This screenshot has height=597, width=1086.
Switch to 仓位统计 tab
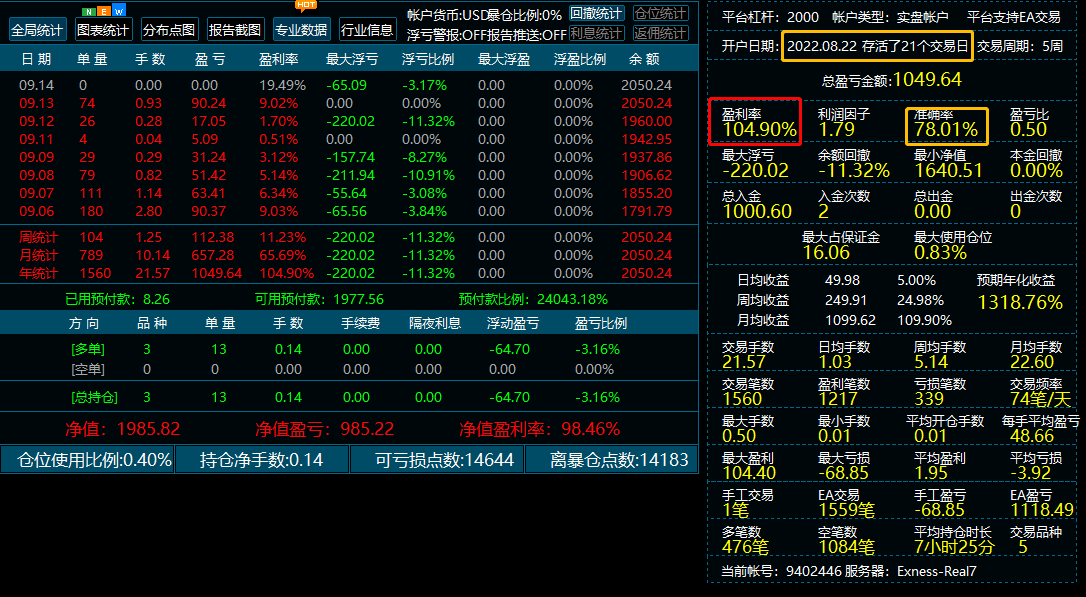pyautogui.click(x=660, y=14)
